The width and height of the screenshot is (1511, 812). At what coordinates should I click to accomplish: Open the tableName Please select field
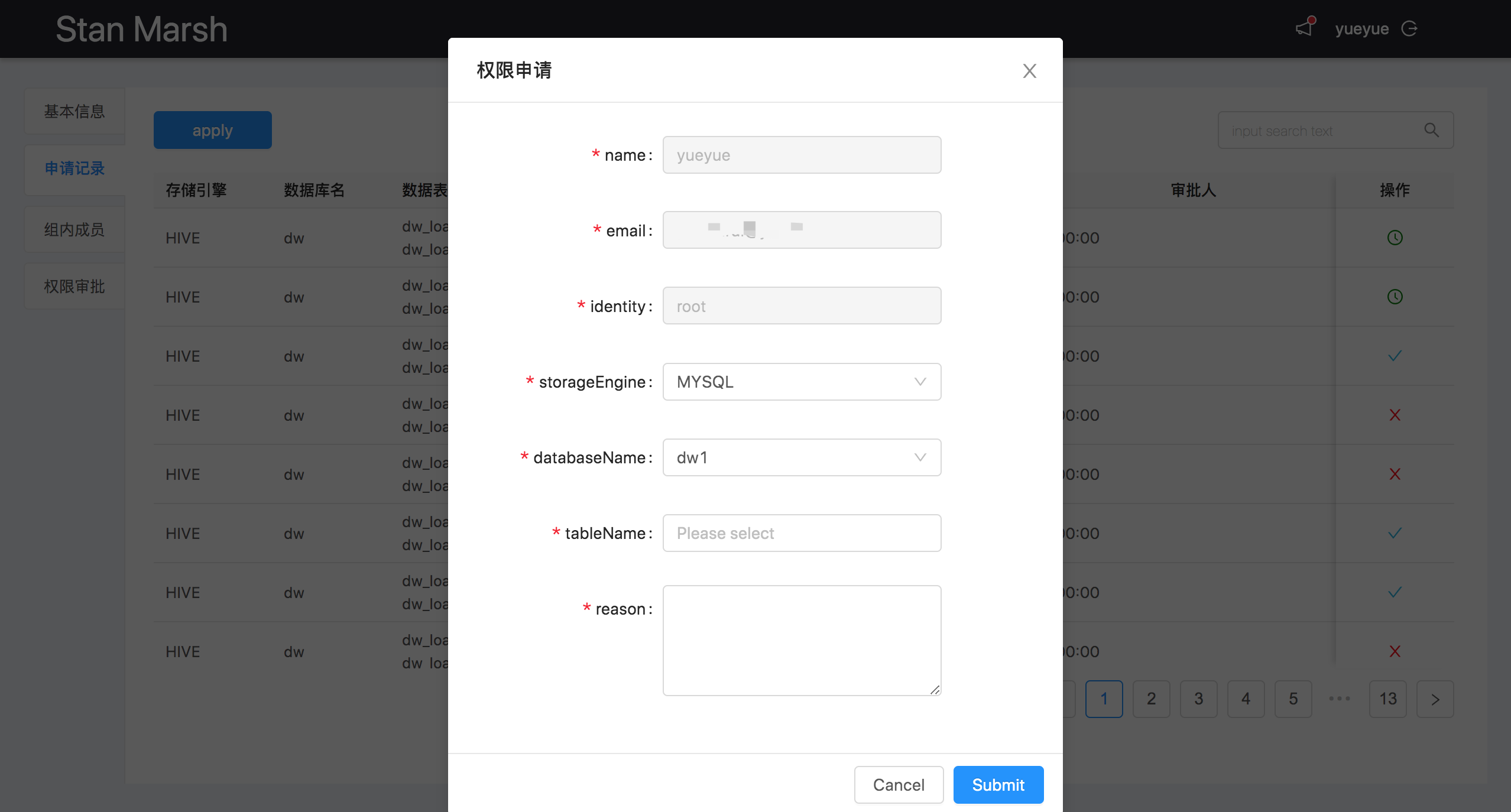(802, 533)
